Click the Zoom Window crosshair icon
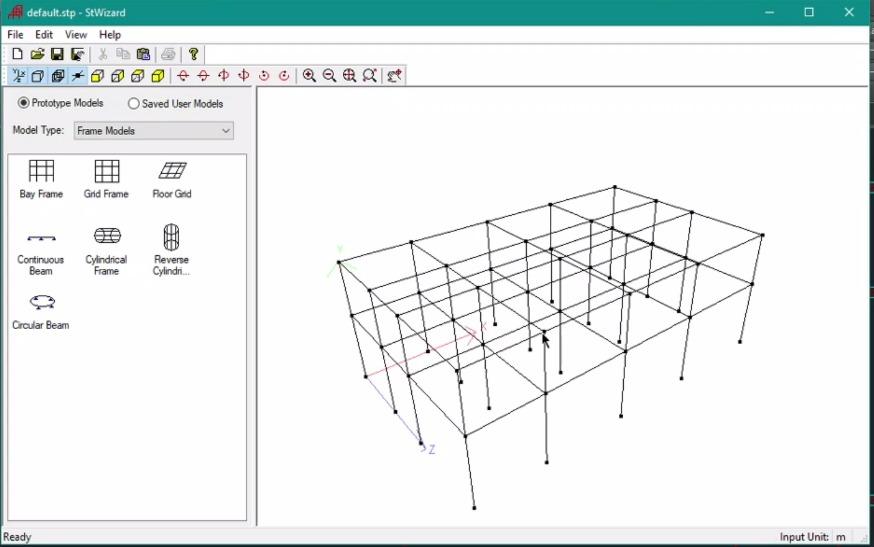 pyautogui.click(x=349, y=76)
